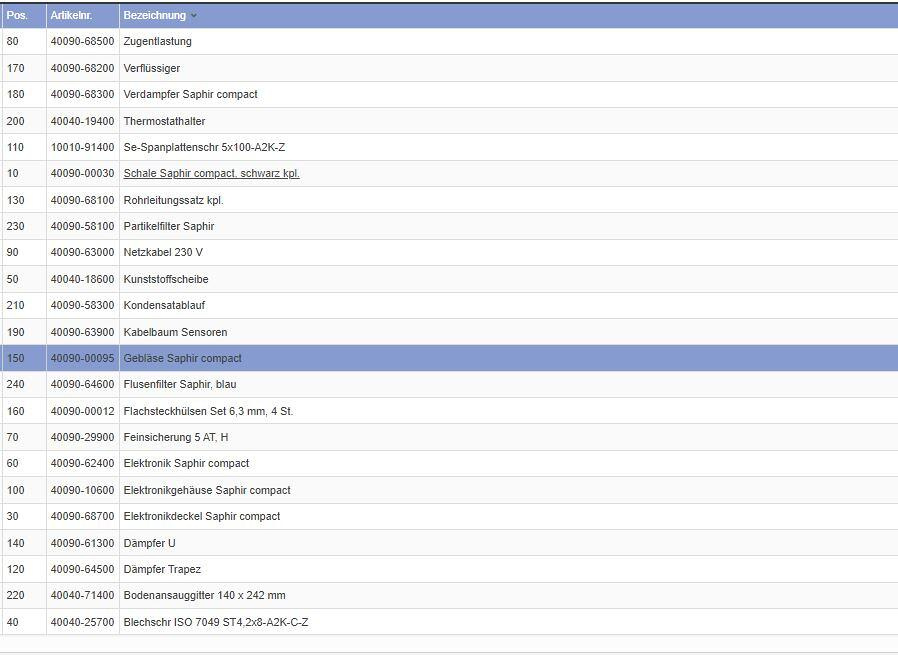898x655 pixels.
Task: Click the Artikelnr. column header
Action: pyautogui.click(x=71, y=16)
